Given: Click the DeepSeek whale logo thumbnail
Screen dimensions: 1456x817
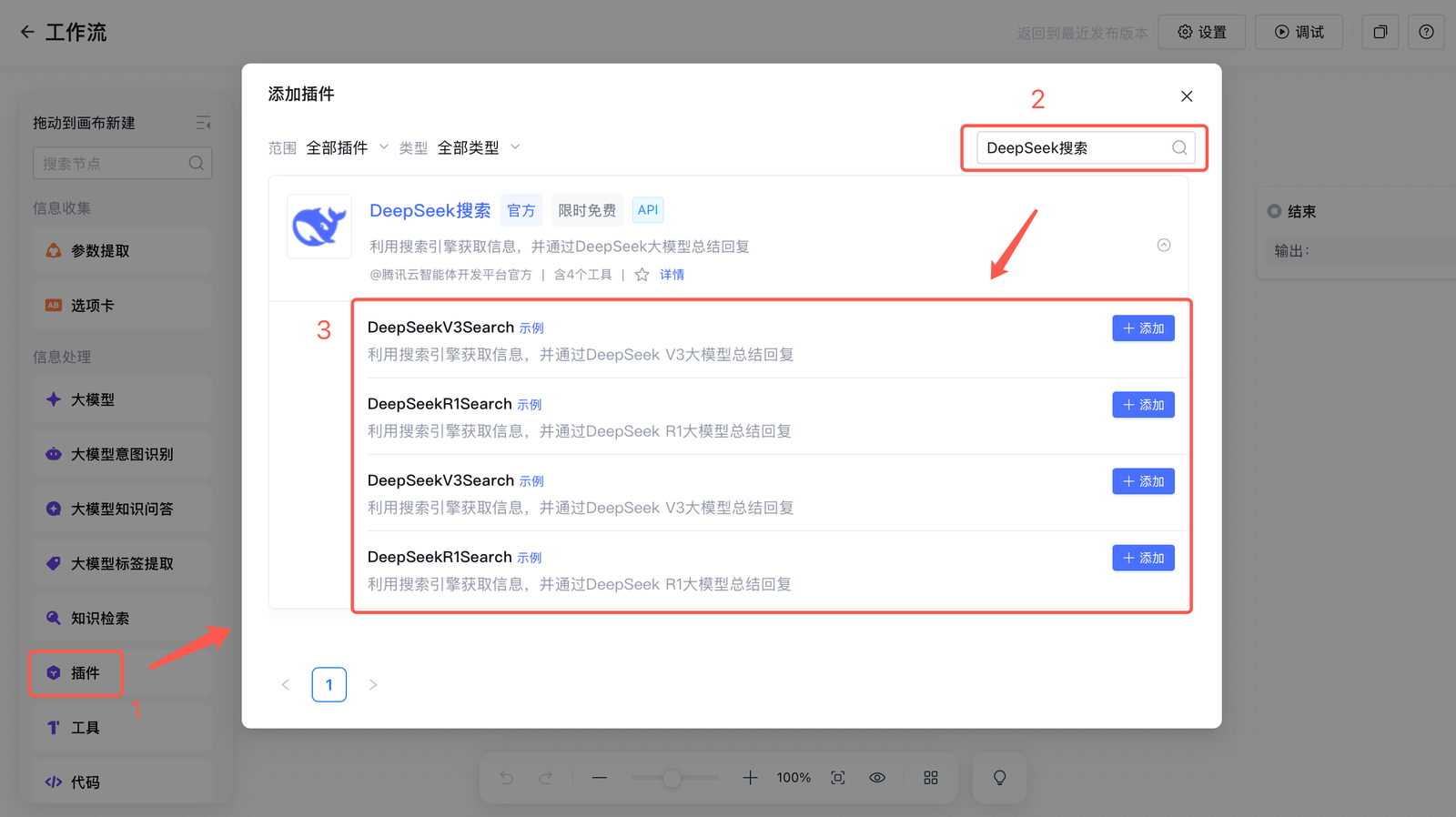Looking at the screenshot, I should (319, 226).
